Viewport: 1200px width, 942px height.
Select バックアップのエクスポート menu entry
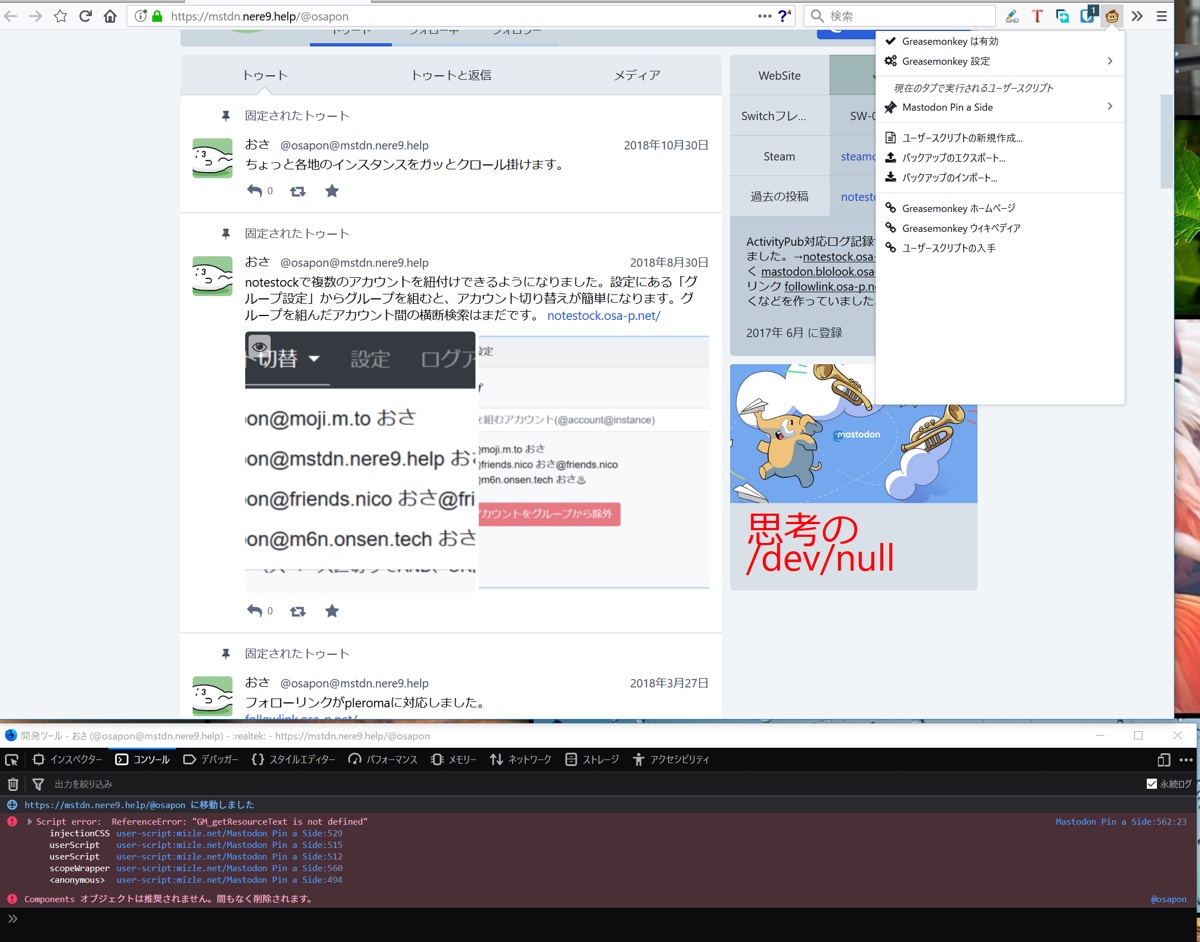click(999, 158)
